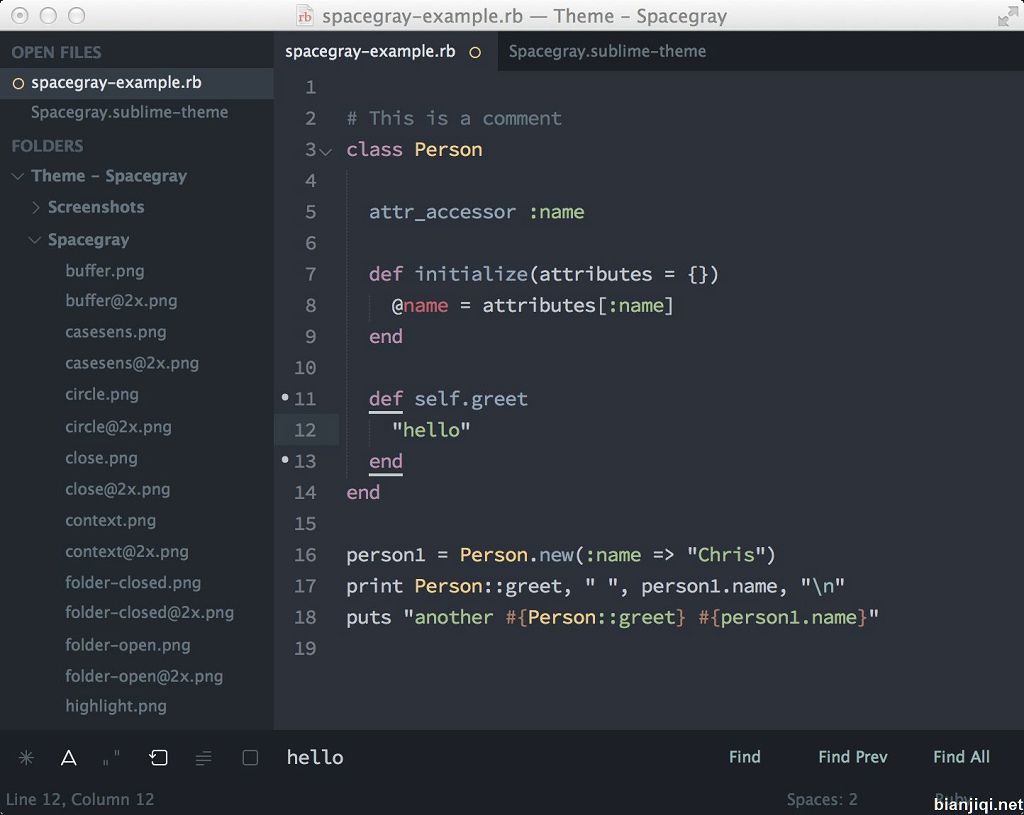Open circle@2x.png in sidebar
The height and width of the screenshot is (815, 1024).
118,427
